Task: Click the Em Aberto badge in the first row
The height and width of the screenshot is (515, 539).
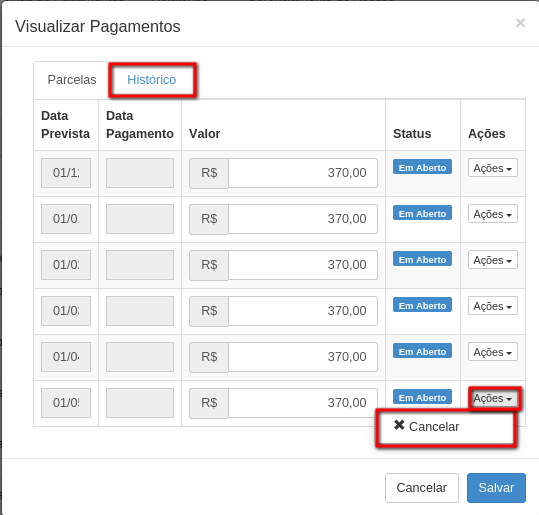Action: 422,167
